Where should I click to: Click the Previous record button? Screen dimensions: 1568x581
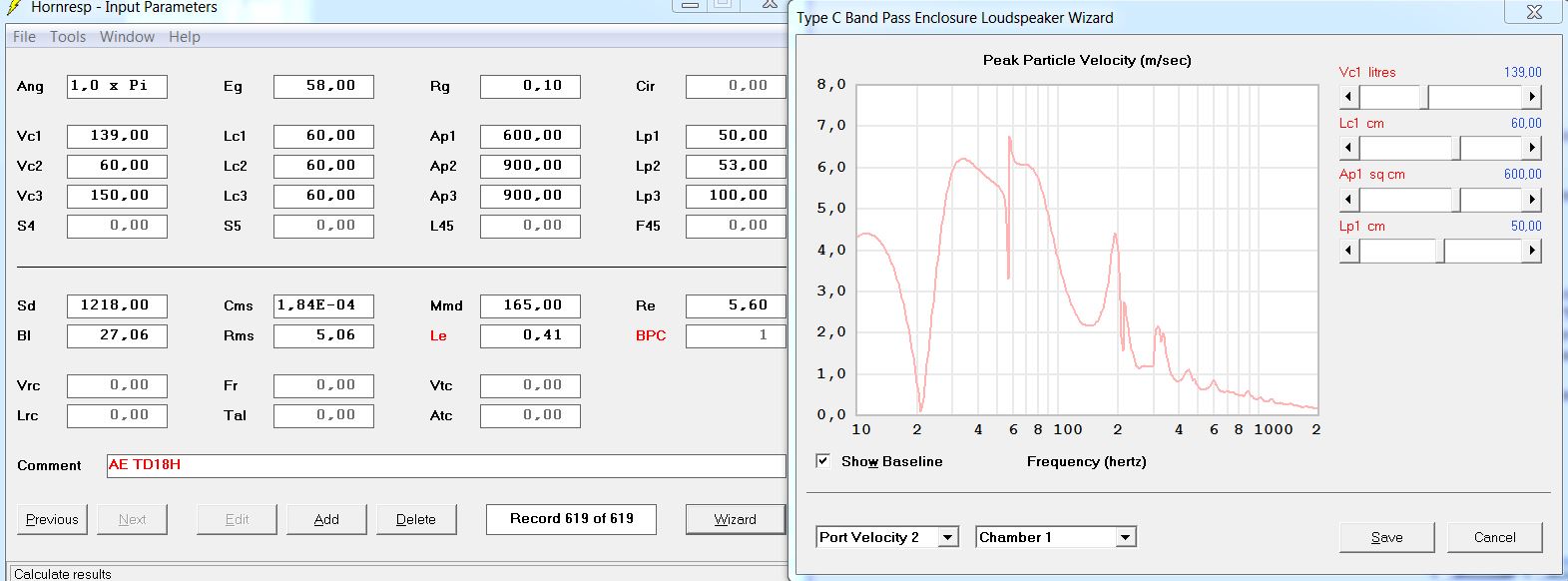tap(52, 519)
